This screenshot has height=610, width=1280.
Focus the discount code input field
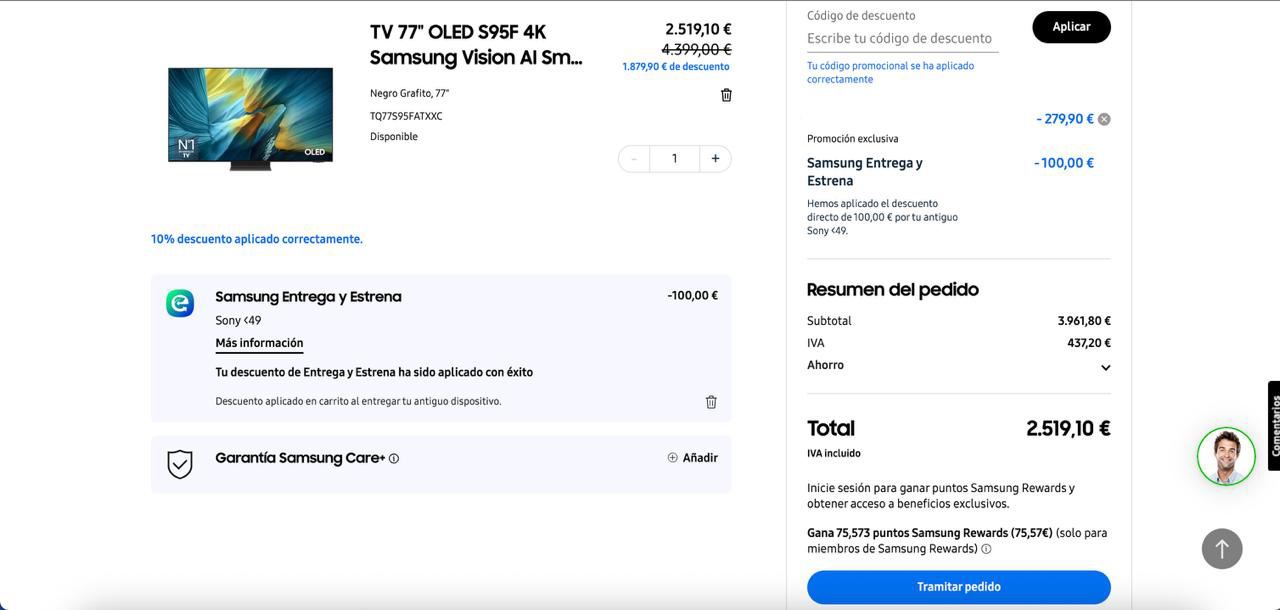[902, 39]
